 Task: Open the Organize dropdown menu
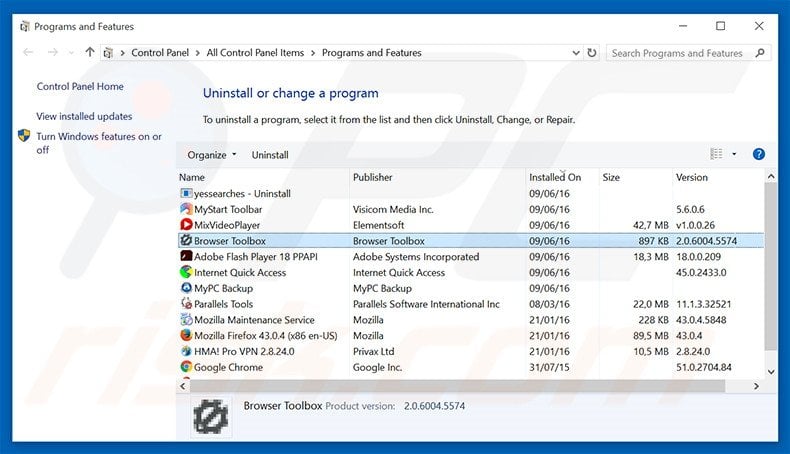pyautogui.click(x=212, y=155)
